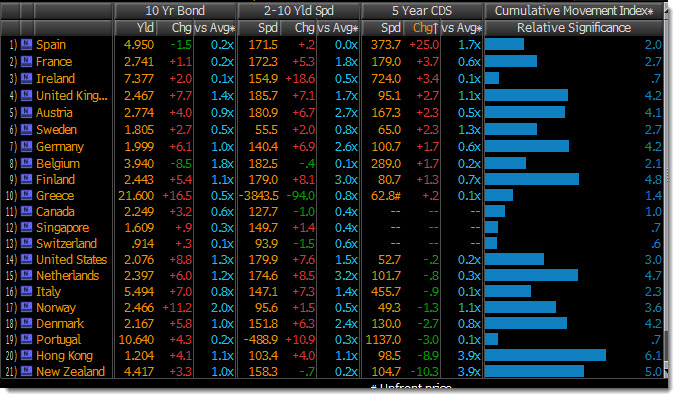Select the 10 Yr Bond header group

[x=175, y=11]
